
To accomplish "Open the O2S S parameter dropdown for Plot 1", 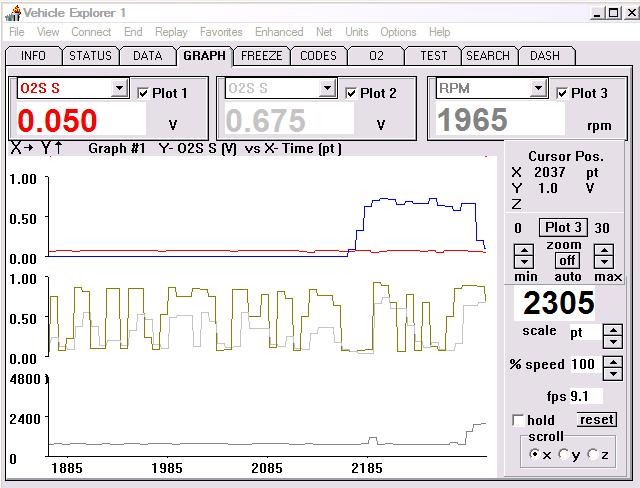I will click(x=120, y=89).
